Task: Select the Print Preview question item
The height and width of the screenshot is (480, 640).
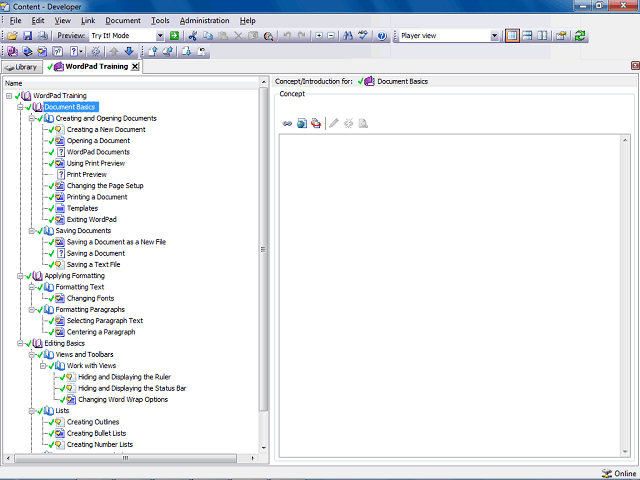Action: (x=87, y=175)
